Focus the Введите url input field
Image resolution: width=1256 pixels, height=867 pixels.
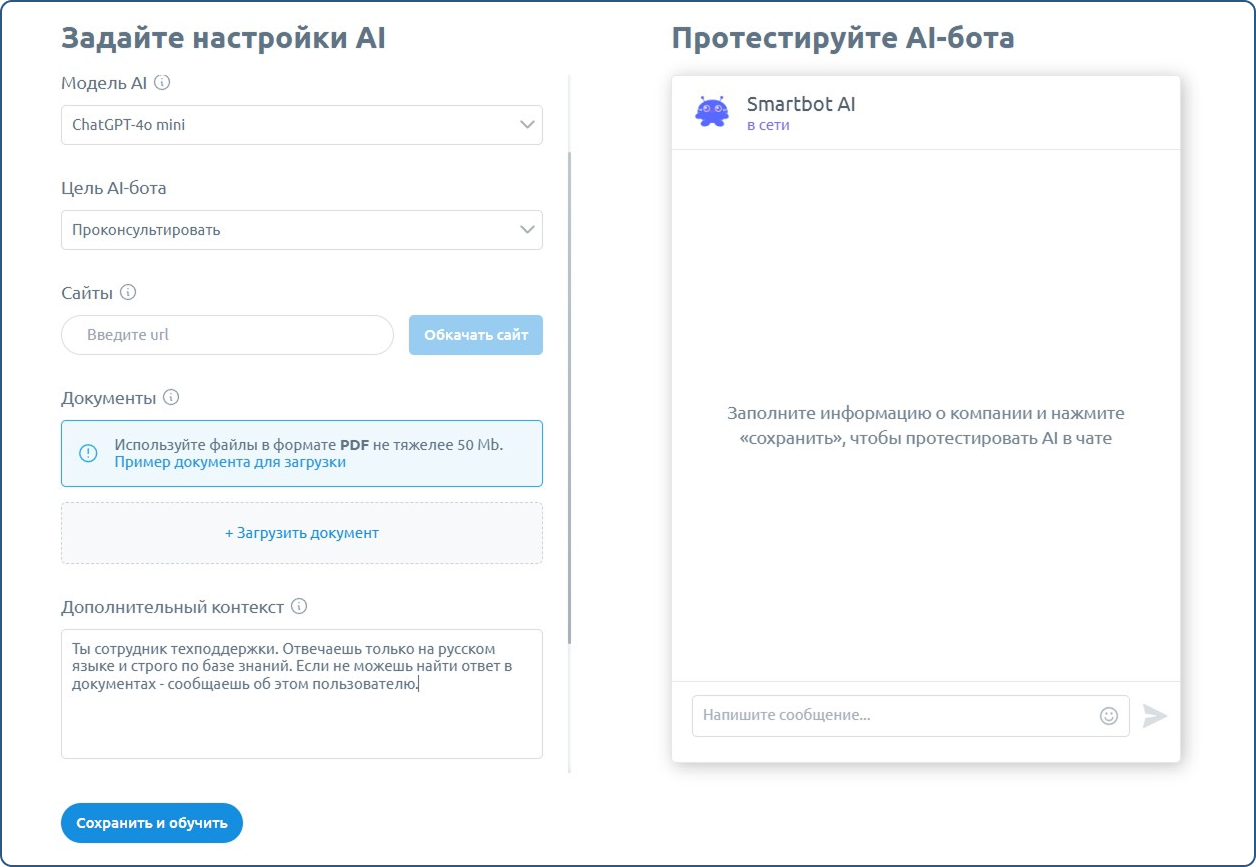(x=225, y=334)
